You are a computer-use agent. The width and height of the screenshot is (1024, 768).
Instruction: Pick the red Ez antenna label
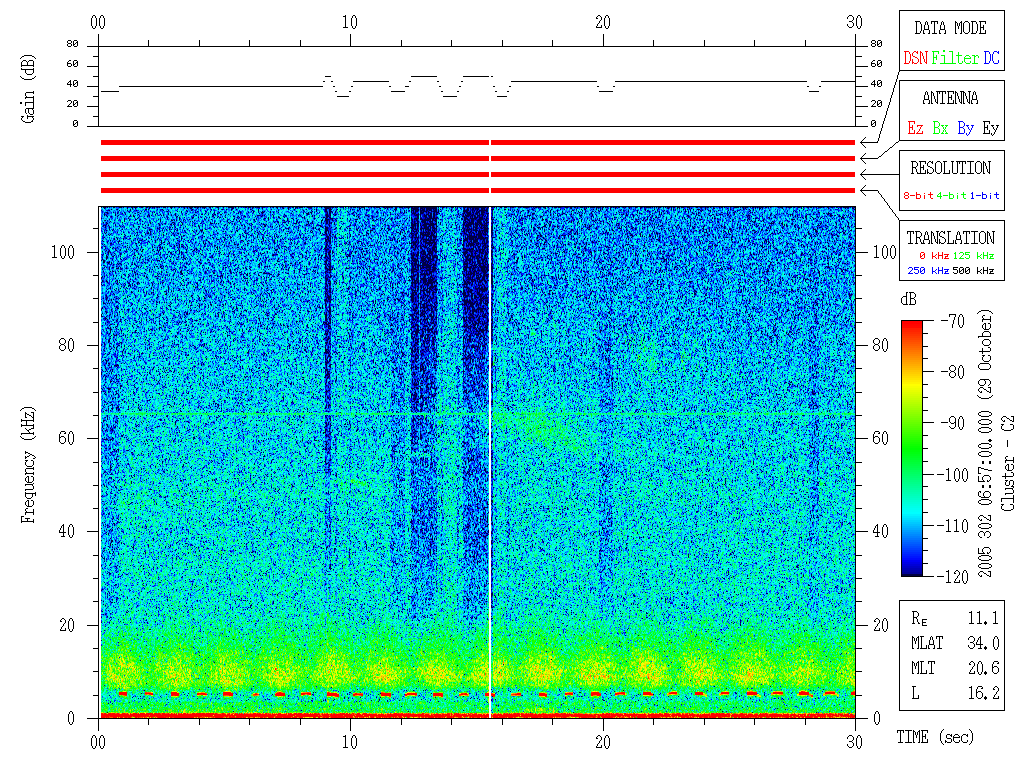click(x=915, y=128)
